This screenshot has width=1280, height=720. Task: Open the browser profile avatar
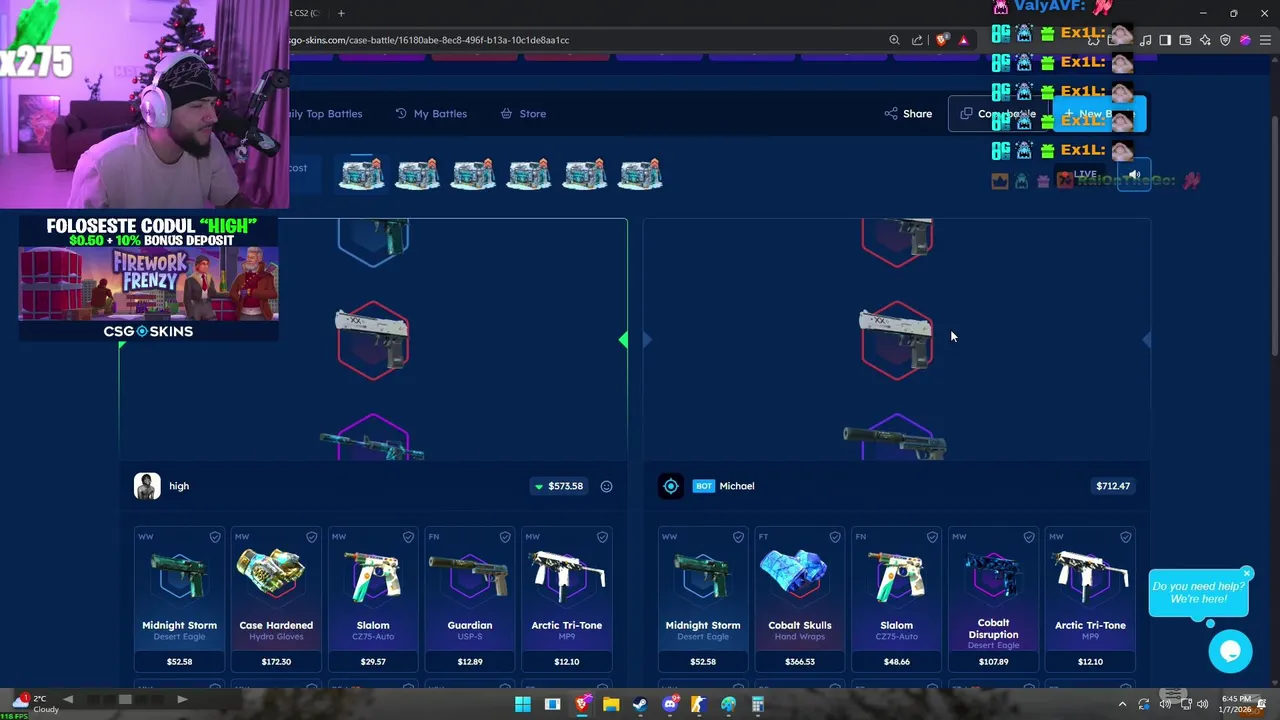[x=1245, y=40]
